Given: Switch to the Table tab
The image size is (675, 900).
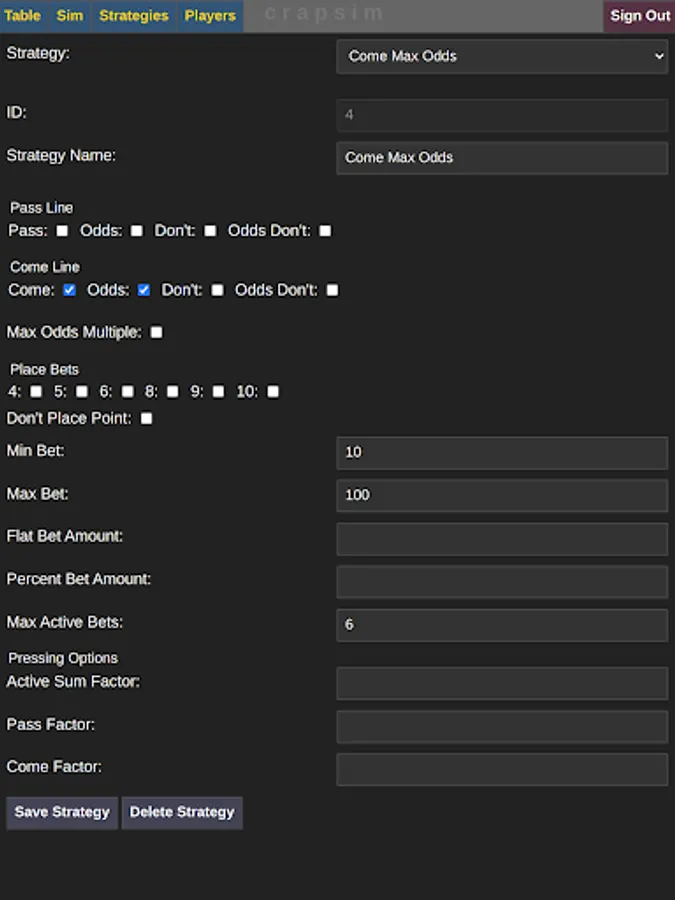Looking at the screenshot, I should [x=23, y=16].
